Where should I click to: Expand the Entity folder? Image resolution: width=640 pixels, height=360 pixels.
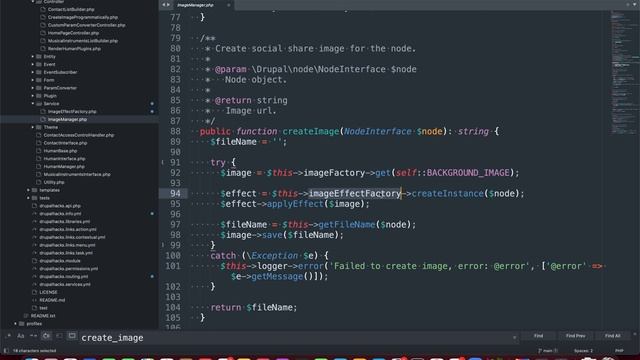33,56
